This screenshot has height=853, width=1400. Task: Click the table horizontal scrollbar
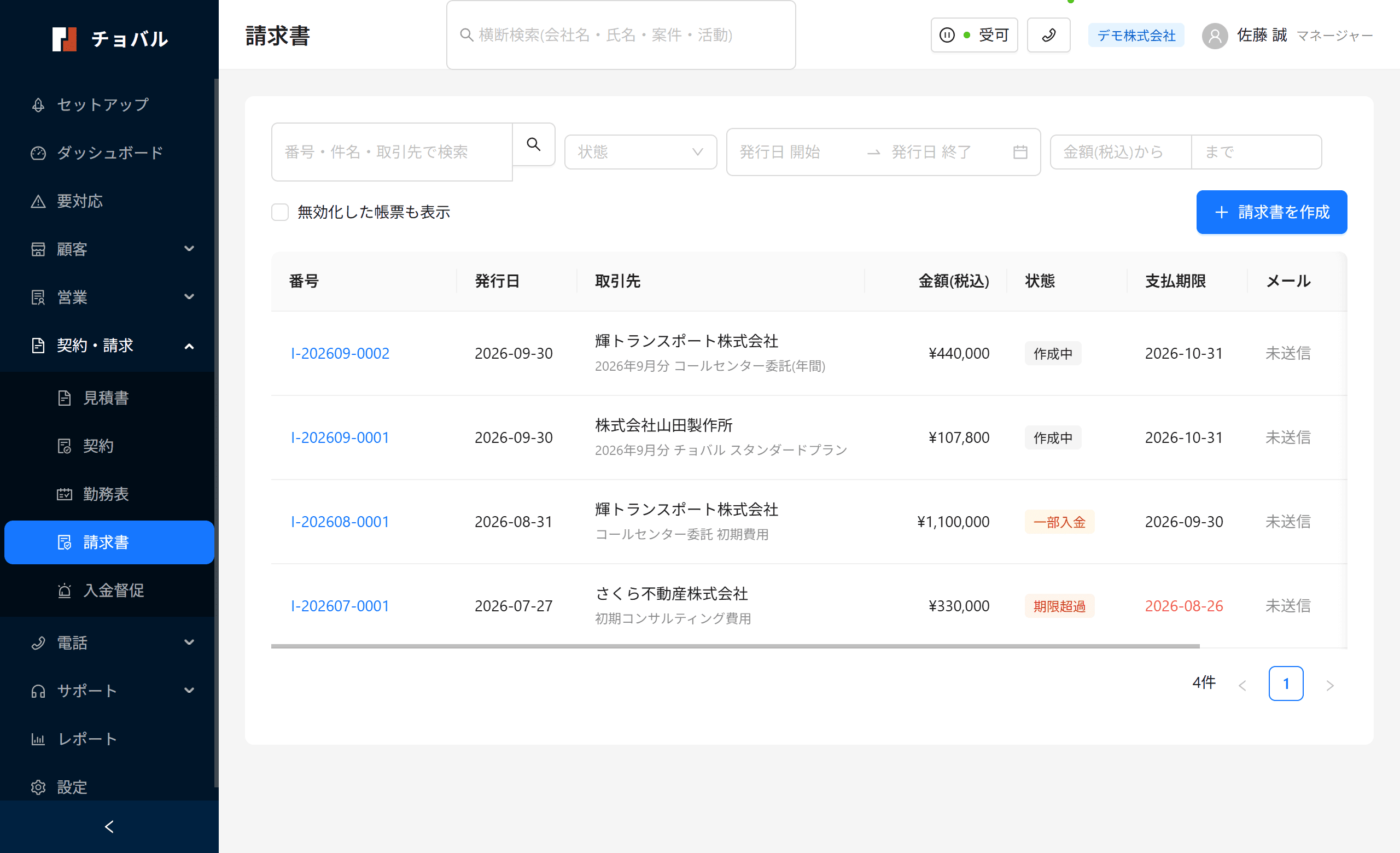pyautogui.click(x=735, y=646)
